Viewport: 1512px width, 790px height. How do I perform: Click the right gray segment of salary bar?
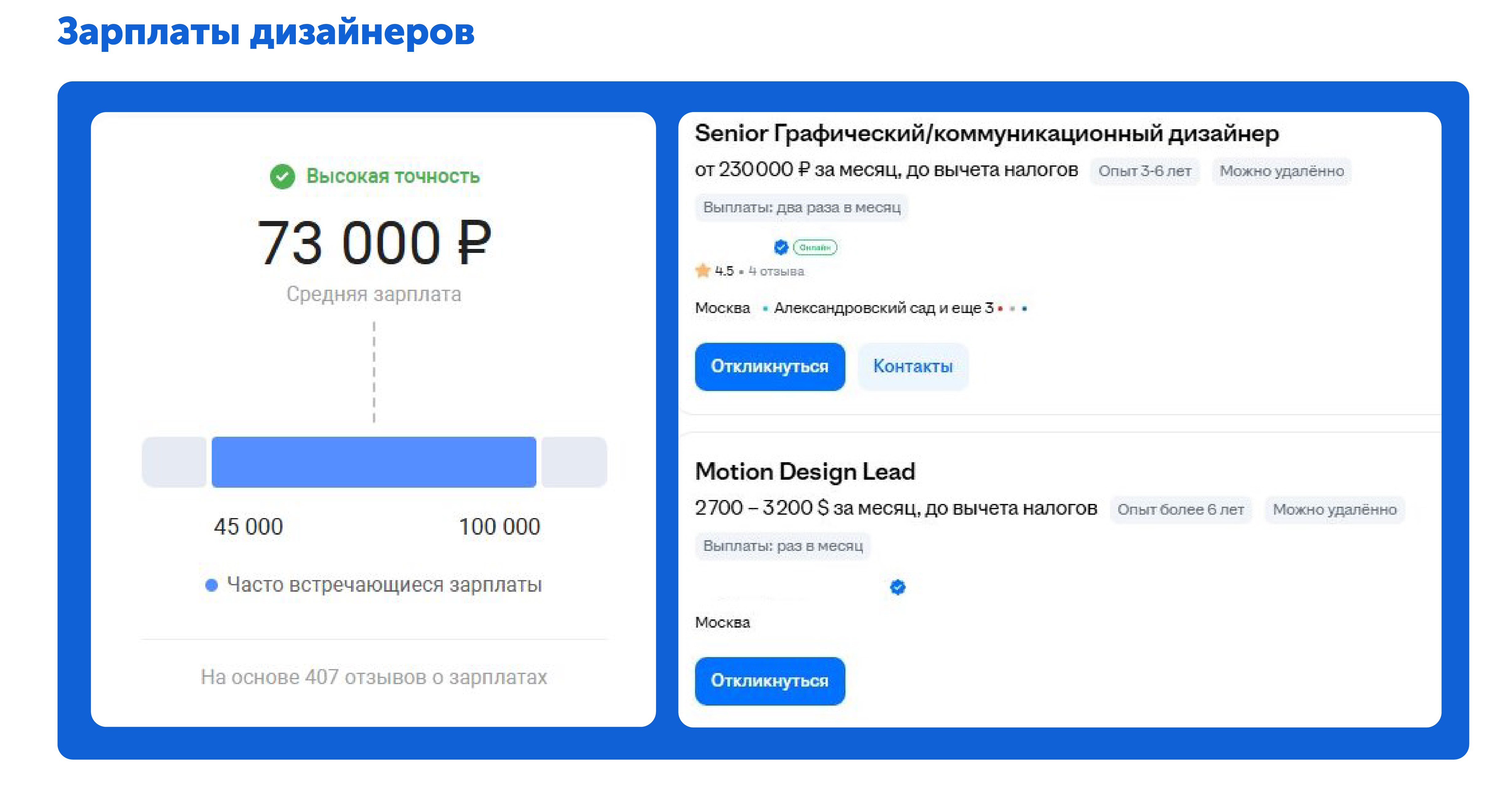click(574, 462)
